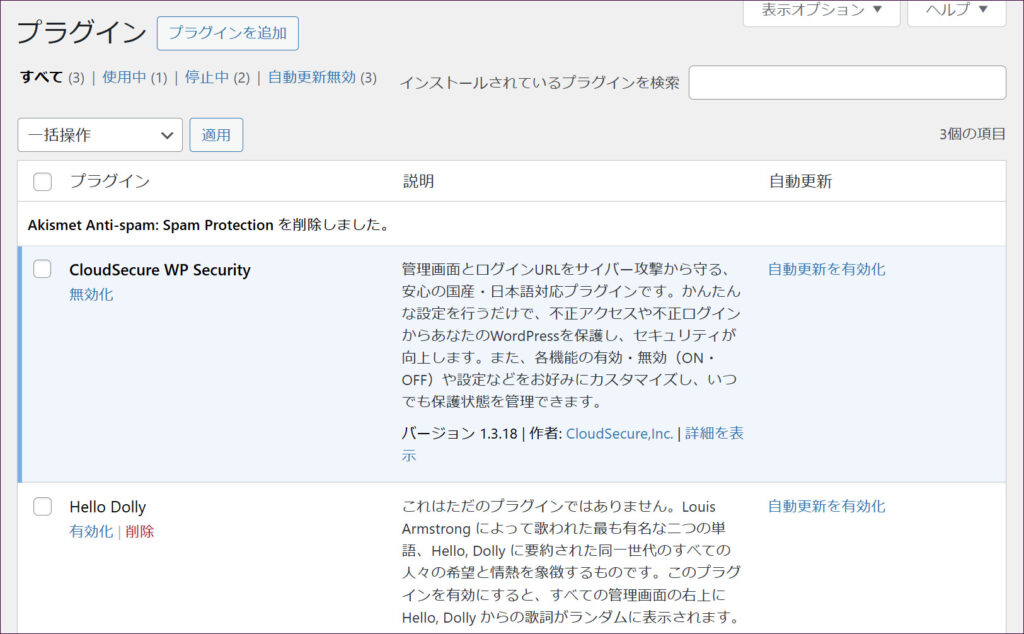Activate Hello Dolly via 有効化 link
The image size is (1024, 634).
(x=91, y=532)
